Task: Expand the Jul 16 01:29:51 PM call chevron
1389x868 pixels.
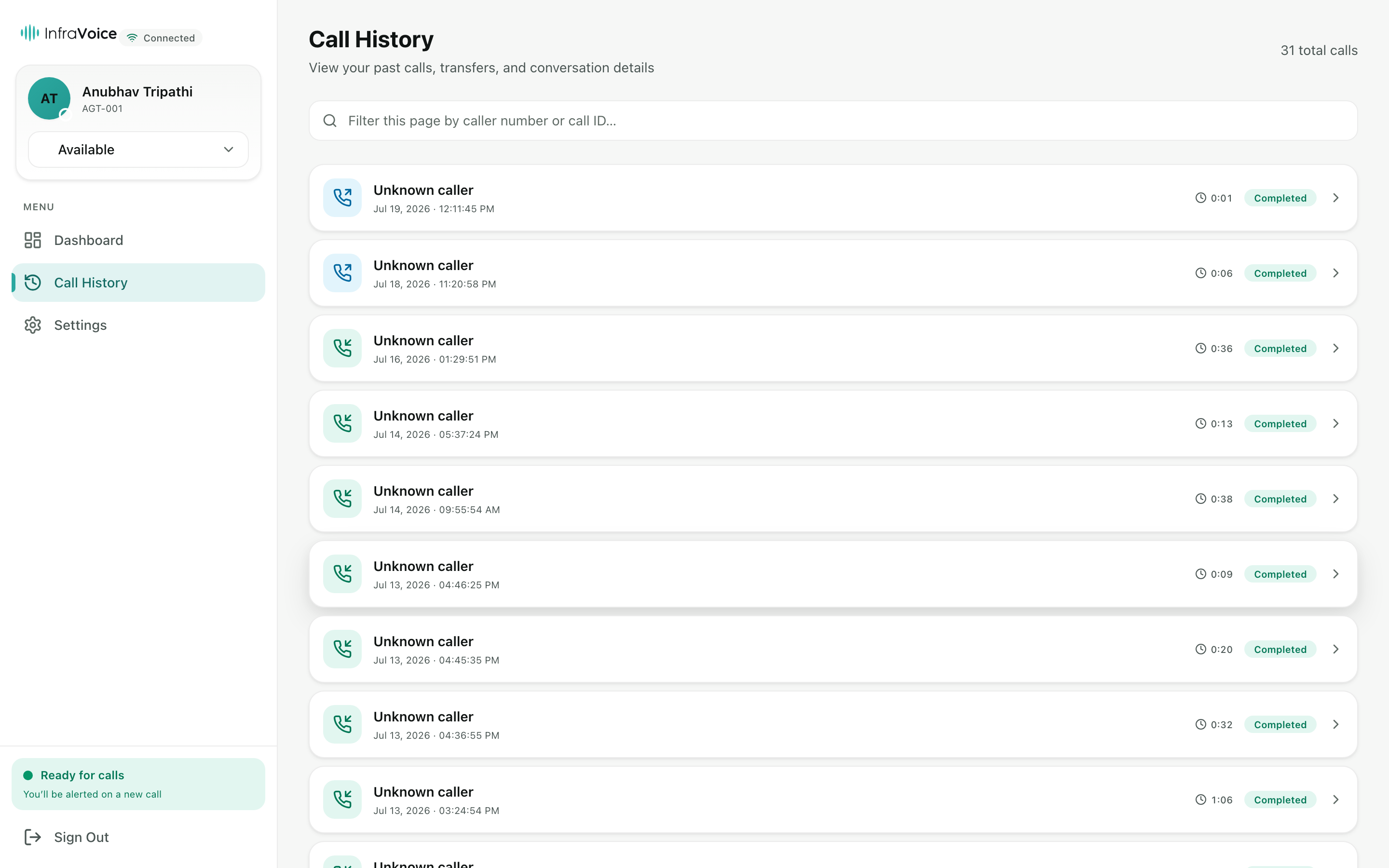Action: coord(1335,348)
